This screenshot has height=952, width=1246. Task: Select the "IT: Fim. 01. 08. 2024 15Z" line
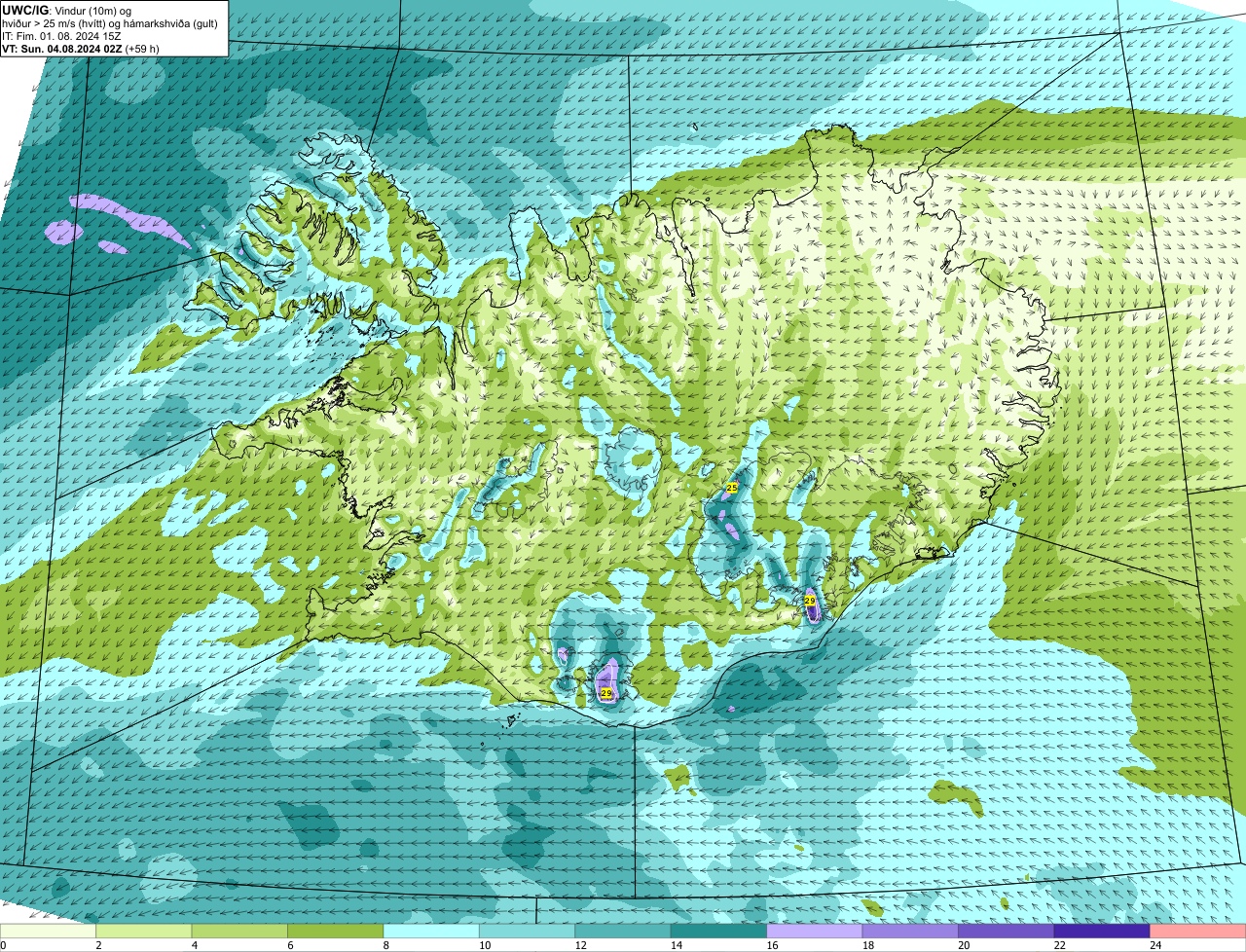[x=61, y=36]
